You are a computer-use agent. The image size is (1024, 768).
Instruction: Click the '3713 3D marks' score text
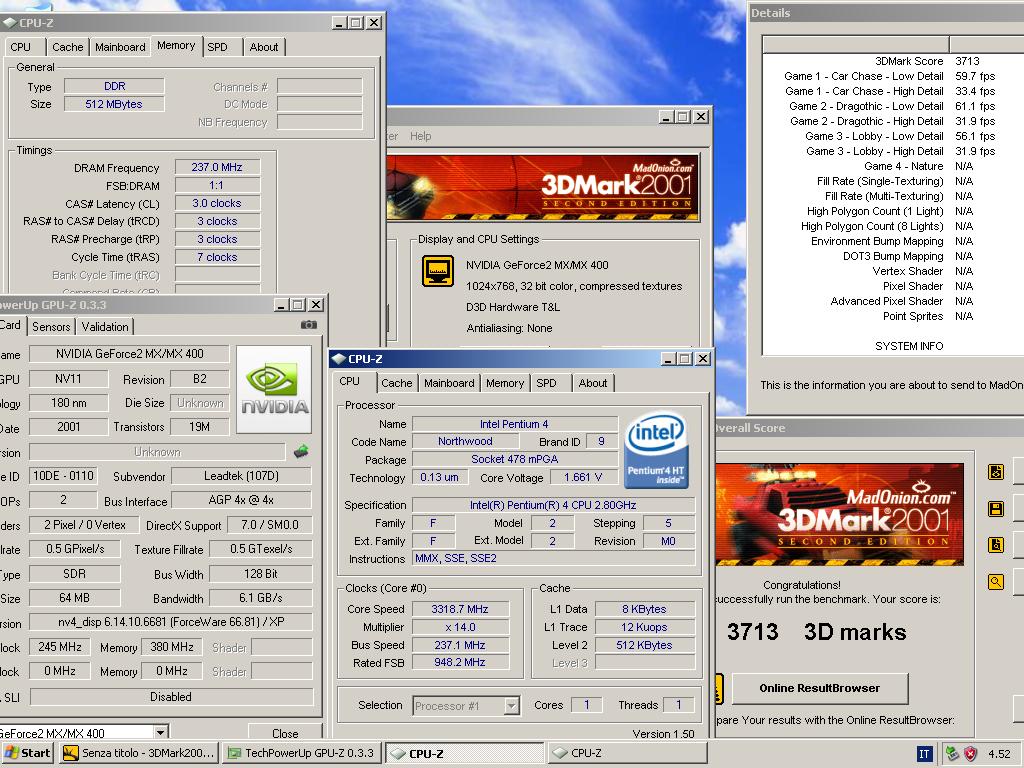(816, 632)
